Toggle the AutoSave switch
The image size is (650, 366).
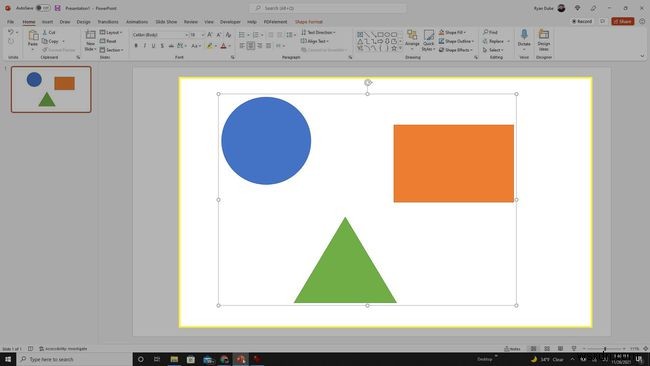coord(43,8)
